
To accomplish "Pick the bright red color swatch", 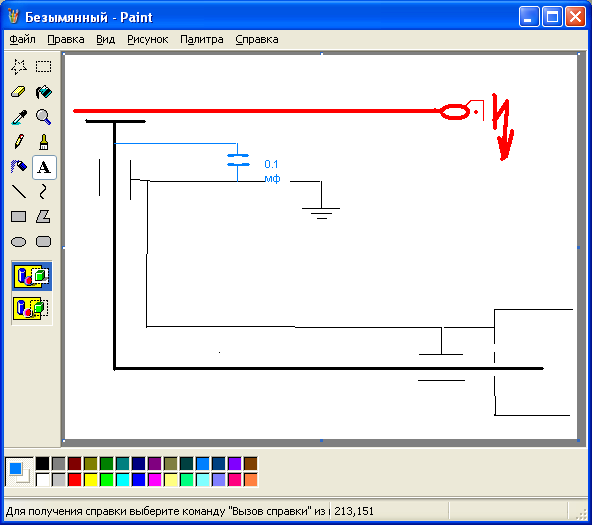I will pyautogui.click(x=74, y=480).
